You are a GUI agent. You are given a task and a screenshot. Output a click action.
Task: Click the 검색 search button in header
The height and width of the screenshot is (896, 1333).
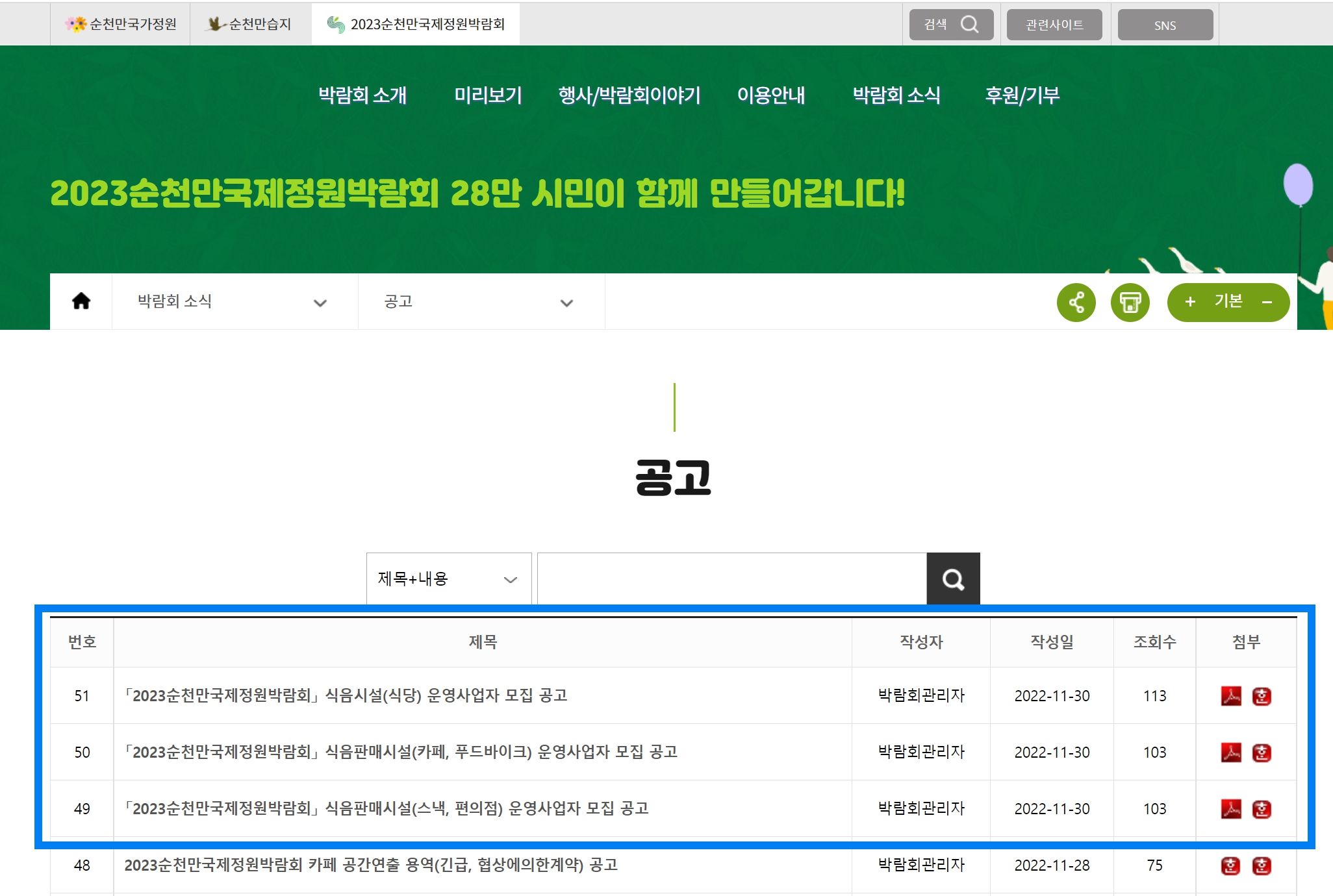(x=951, y=25)
